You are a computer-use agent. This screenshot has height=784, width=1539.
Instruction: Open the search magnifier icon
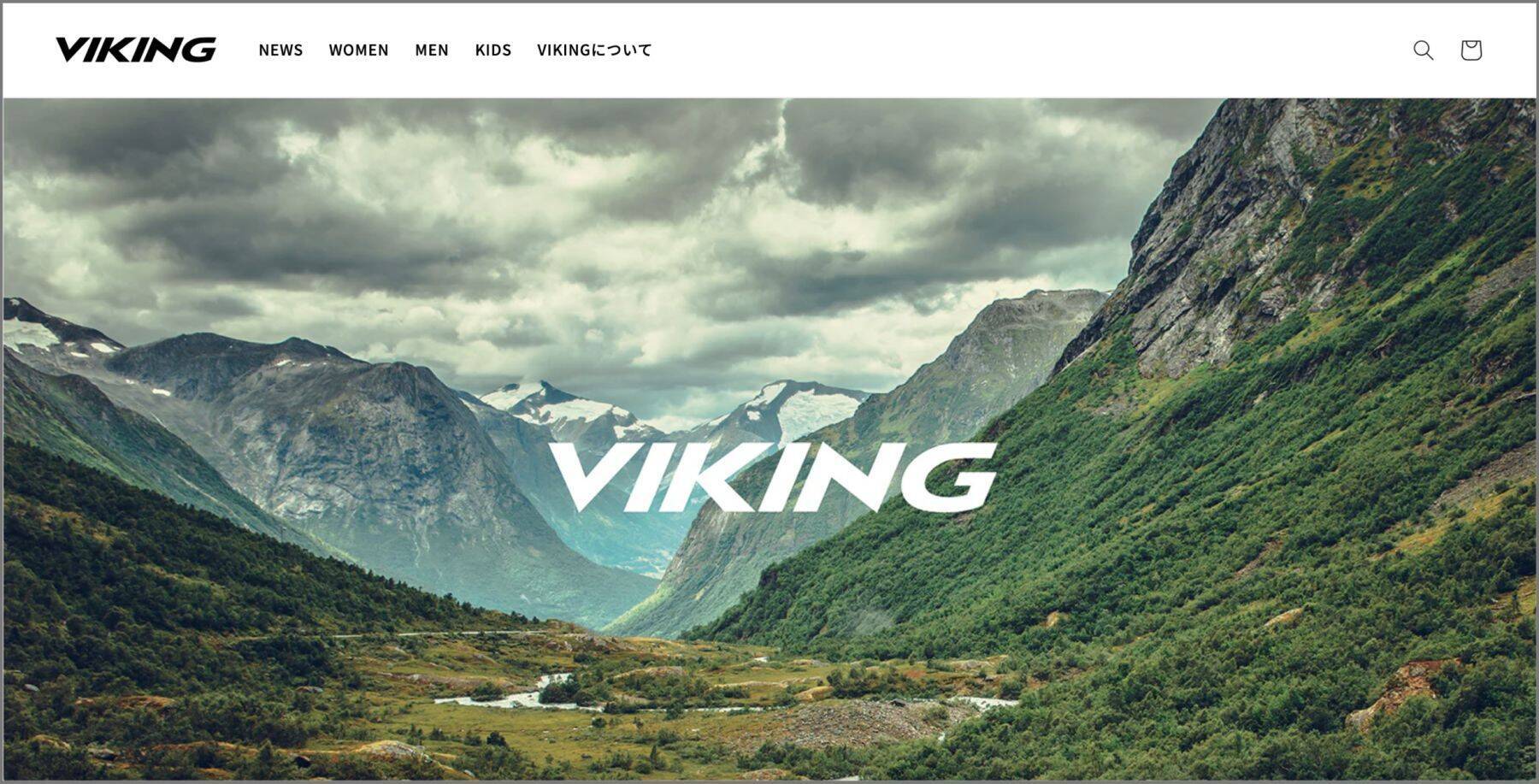(1423, 50)
